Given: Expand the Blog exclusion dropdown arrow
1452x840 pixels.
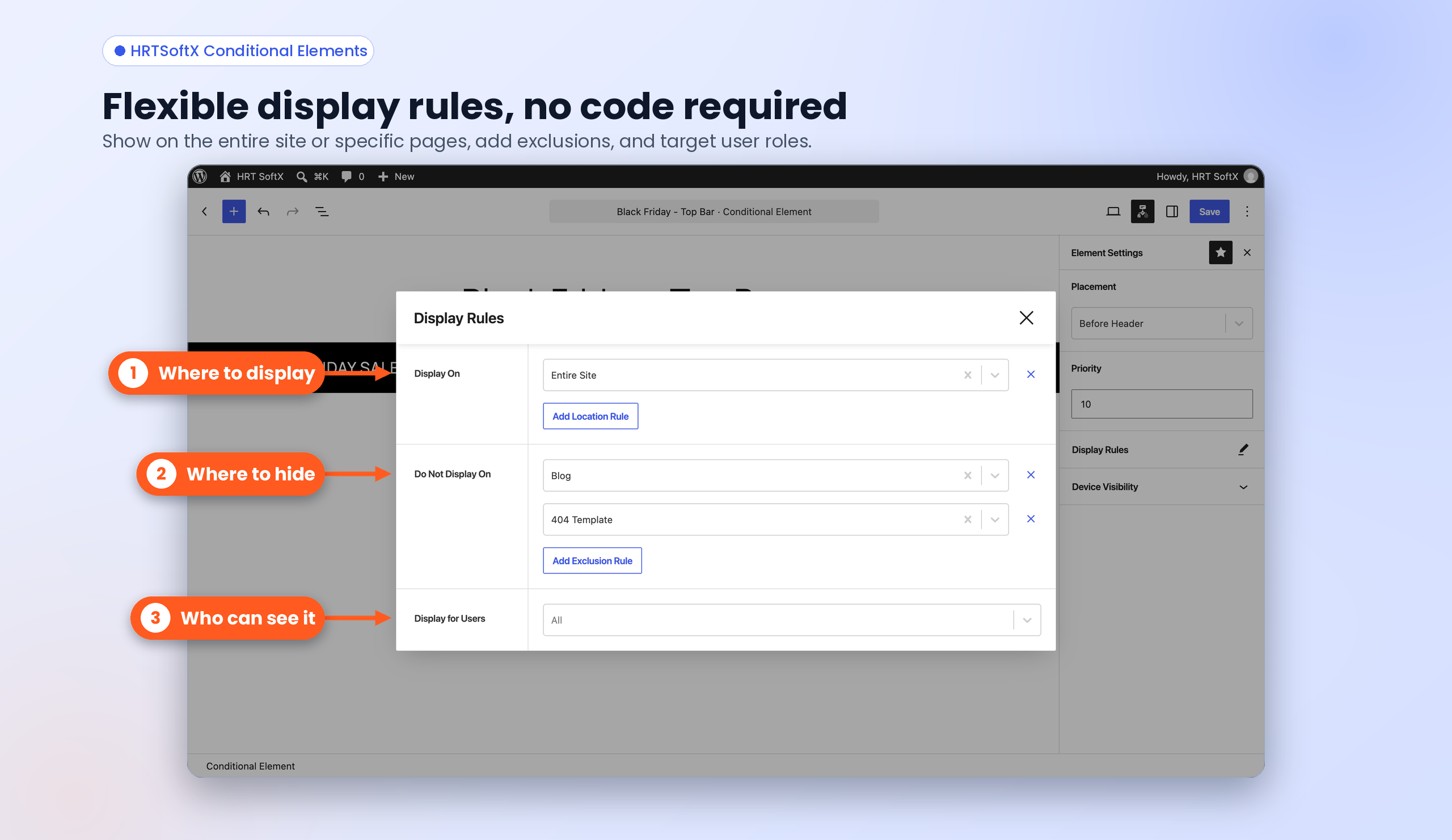Looking at the screenshot, I should coord(994,475).
